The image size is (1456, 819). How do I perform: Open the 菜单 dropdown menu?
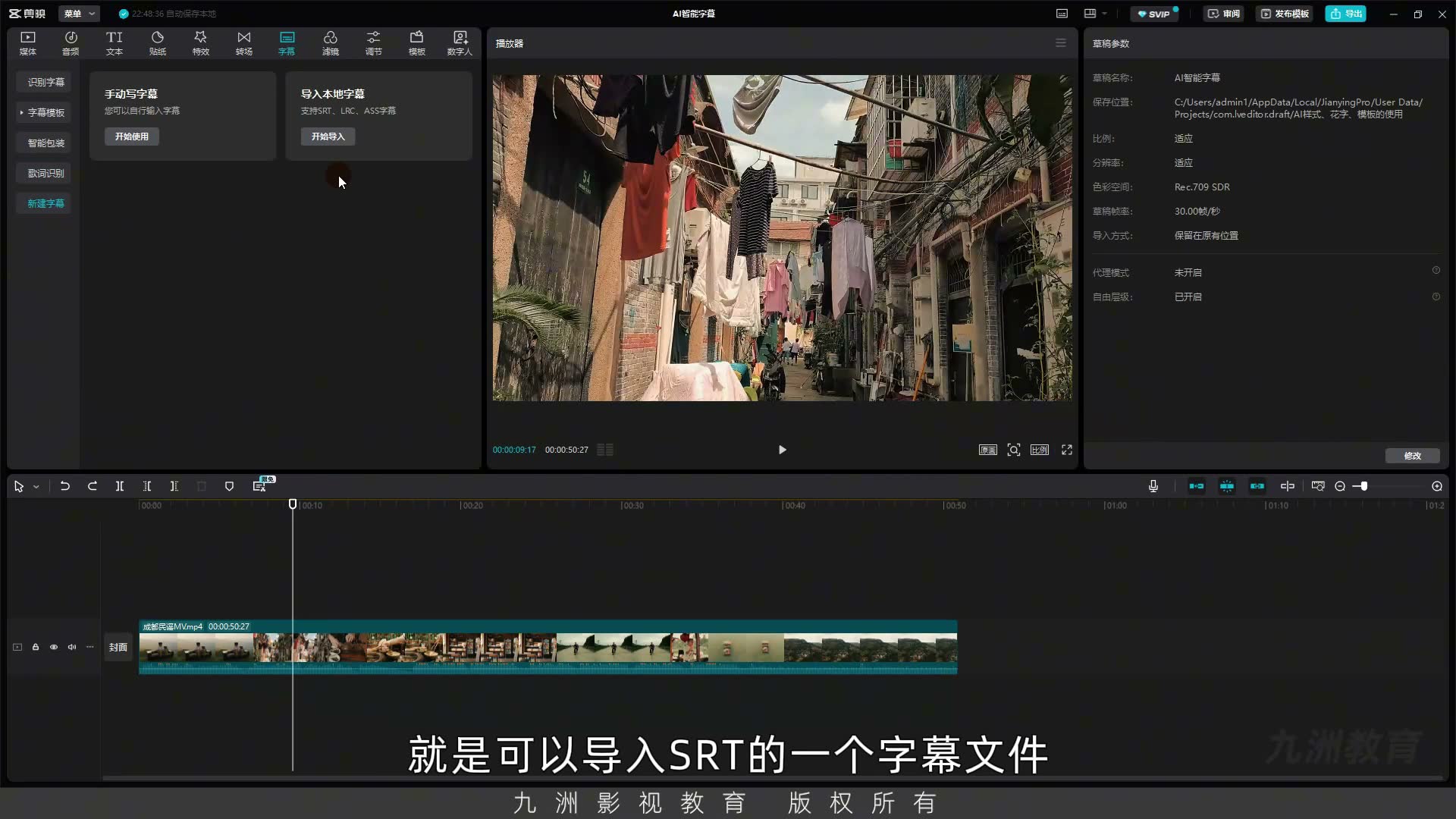79,14
